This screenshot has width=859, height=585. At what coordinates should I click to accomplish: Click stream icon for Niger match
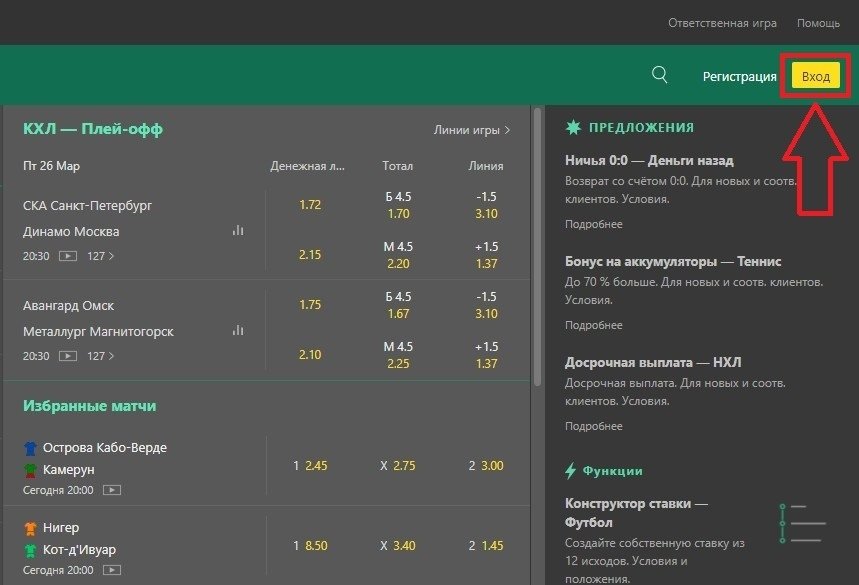(112, 570)
